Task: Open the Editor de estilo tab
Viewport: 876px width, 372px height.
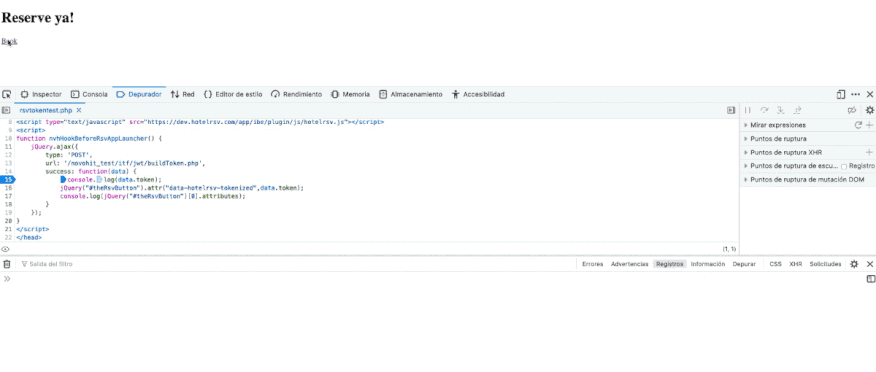Action: point(233,94)
